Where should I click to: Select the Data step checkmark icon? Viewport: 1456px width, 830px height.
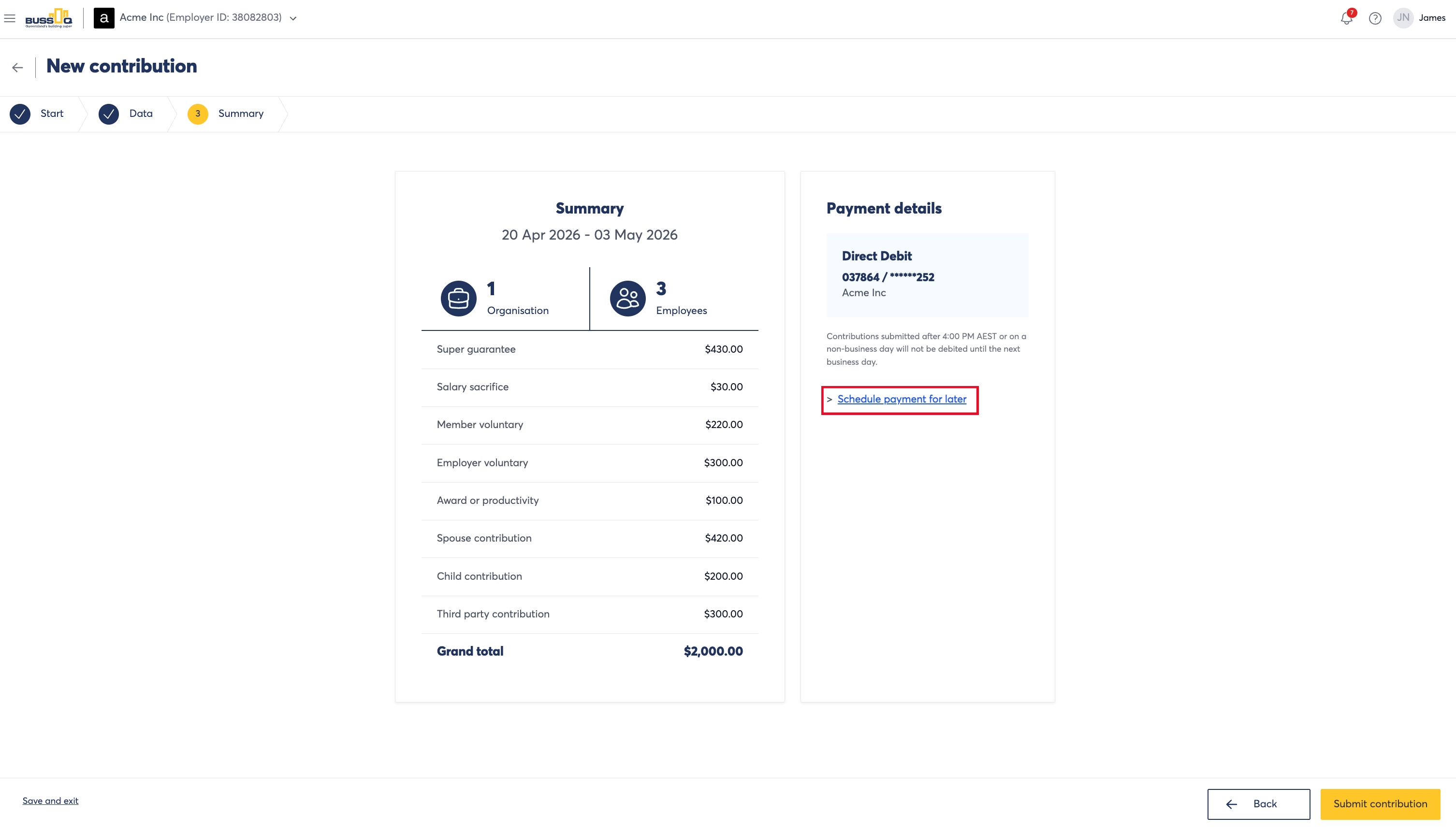108,114
